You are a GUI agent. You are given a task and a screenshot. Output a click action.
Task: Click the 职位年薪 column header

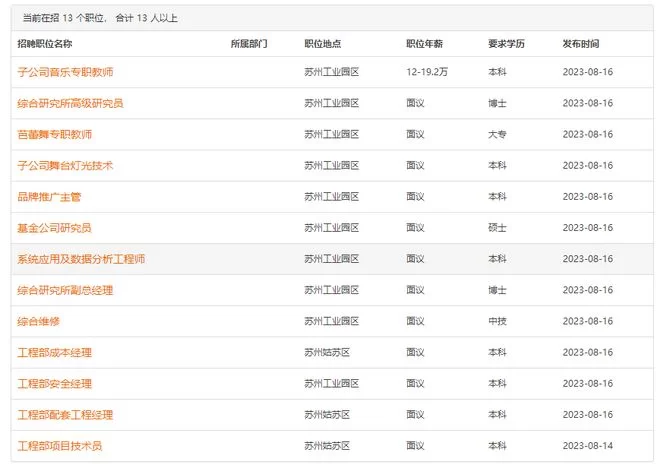coord(425,44)
